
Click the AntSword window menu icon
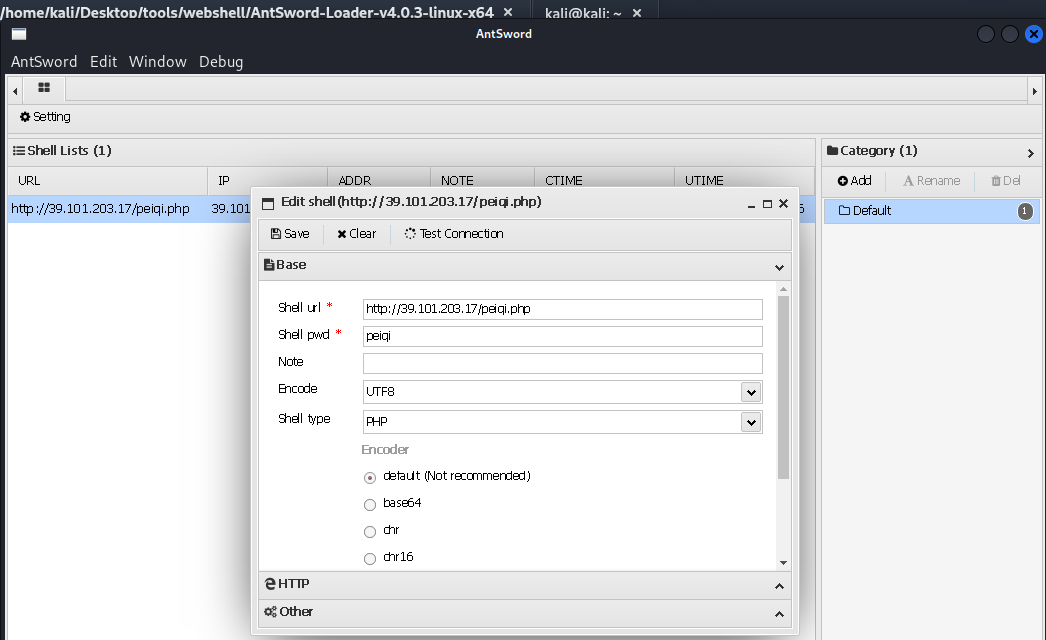click(19, 34)
